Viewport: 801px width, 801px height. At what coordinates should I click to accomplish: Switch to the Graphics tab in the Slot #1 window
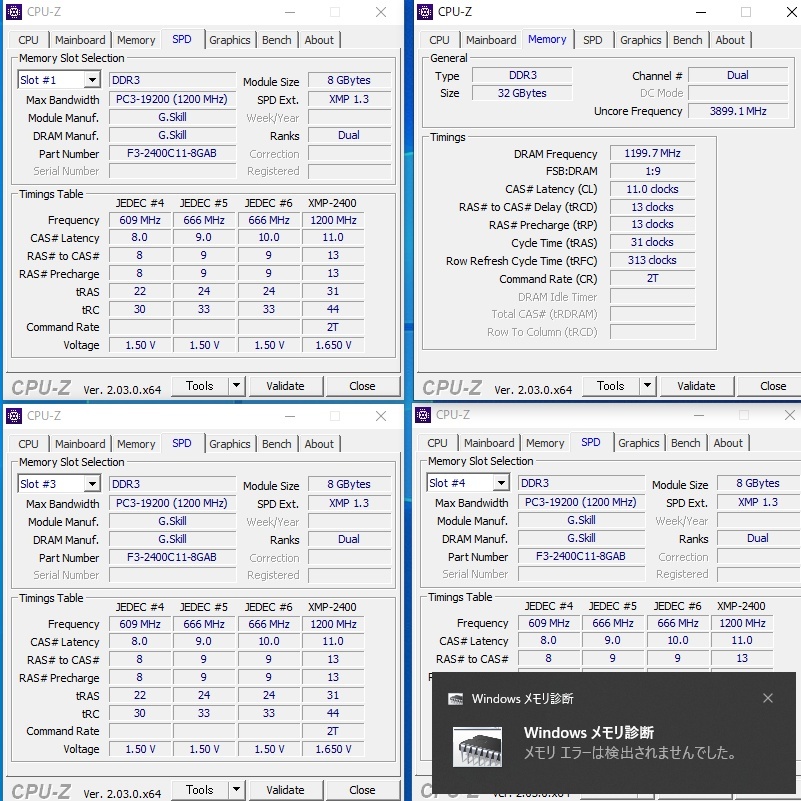point(230,40)
